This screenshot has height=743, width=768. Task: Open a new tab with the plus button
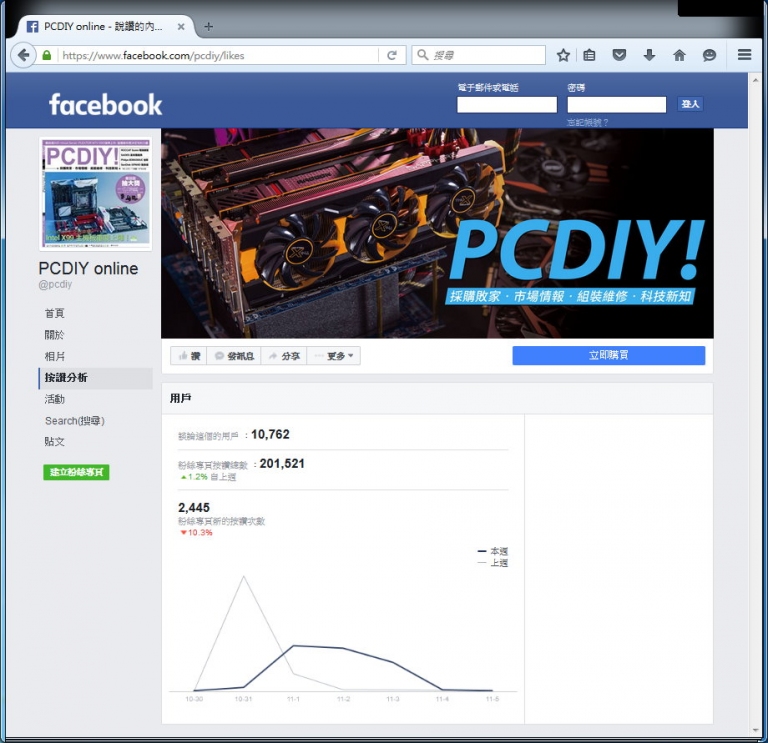tap(209, 26)
